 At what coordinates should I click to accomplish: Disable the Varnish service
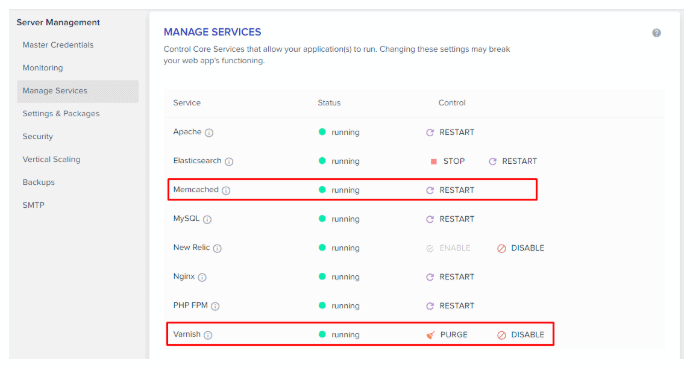tap(521, 335)
